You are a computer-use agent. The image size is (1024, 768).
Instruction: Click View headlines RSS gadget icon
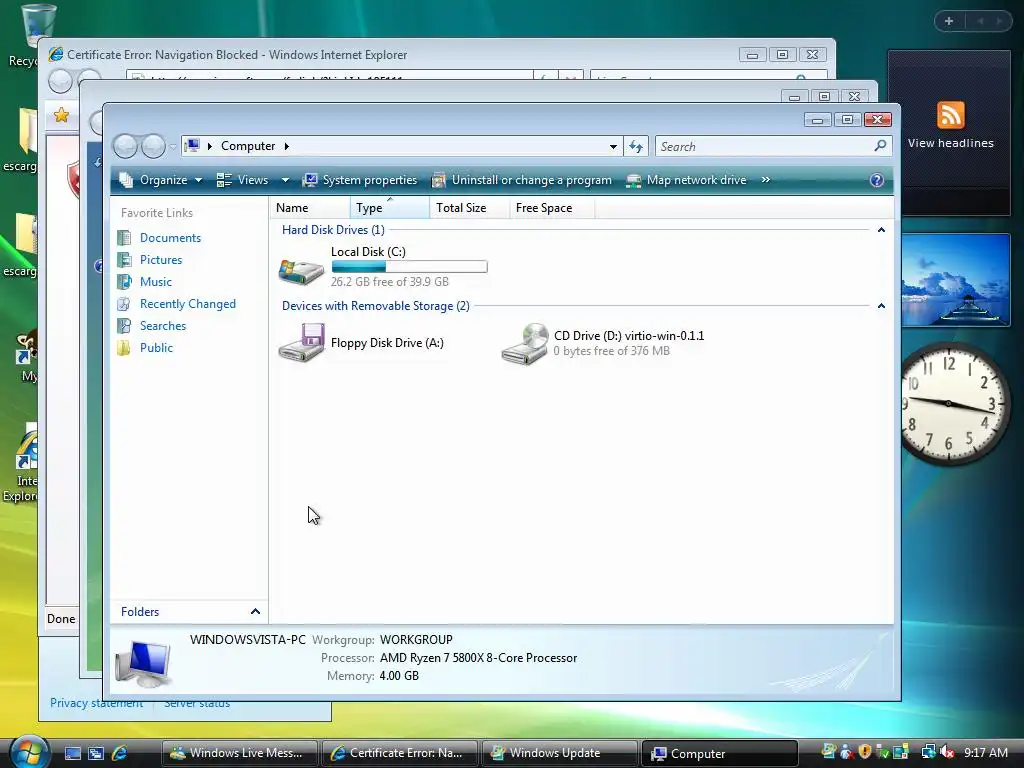point(950,116)
